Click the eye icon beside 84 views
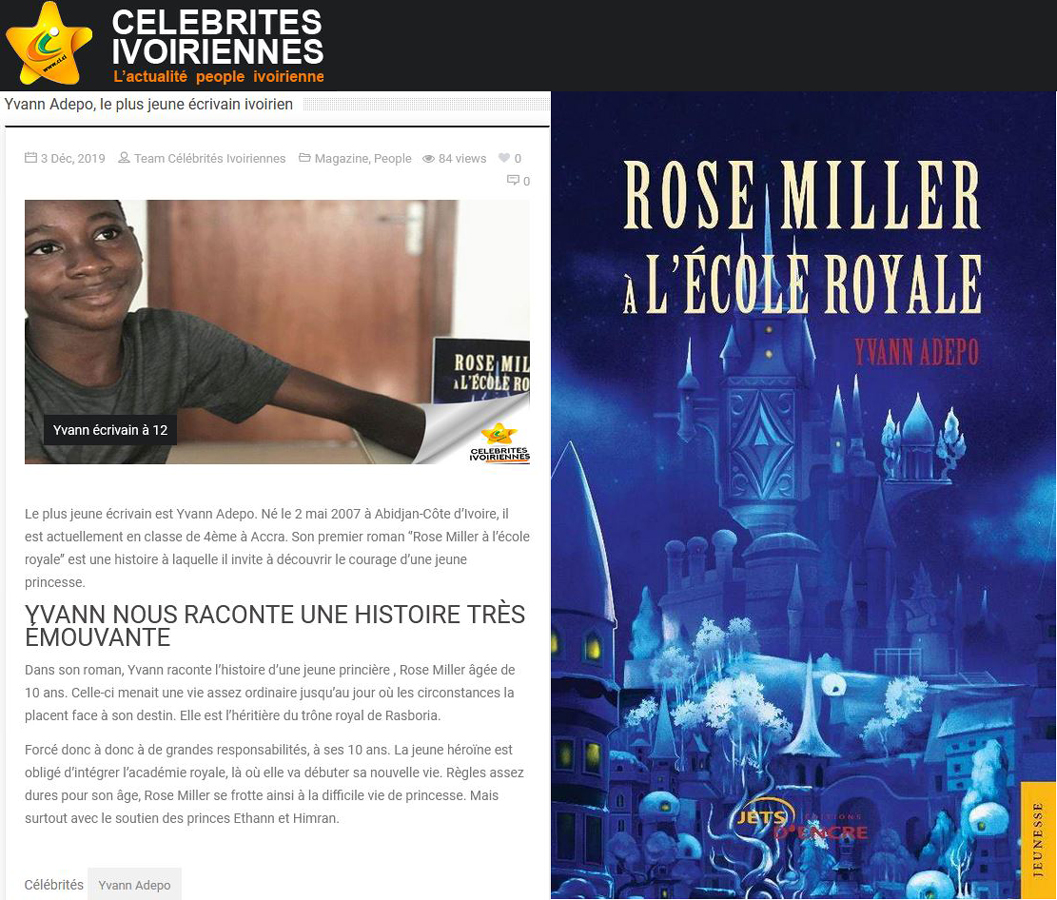Image resolution: width=1057 pixels, height=900 pixels. (x=428, y=158)
